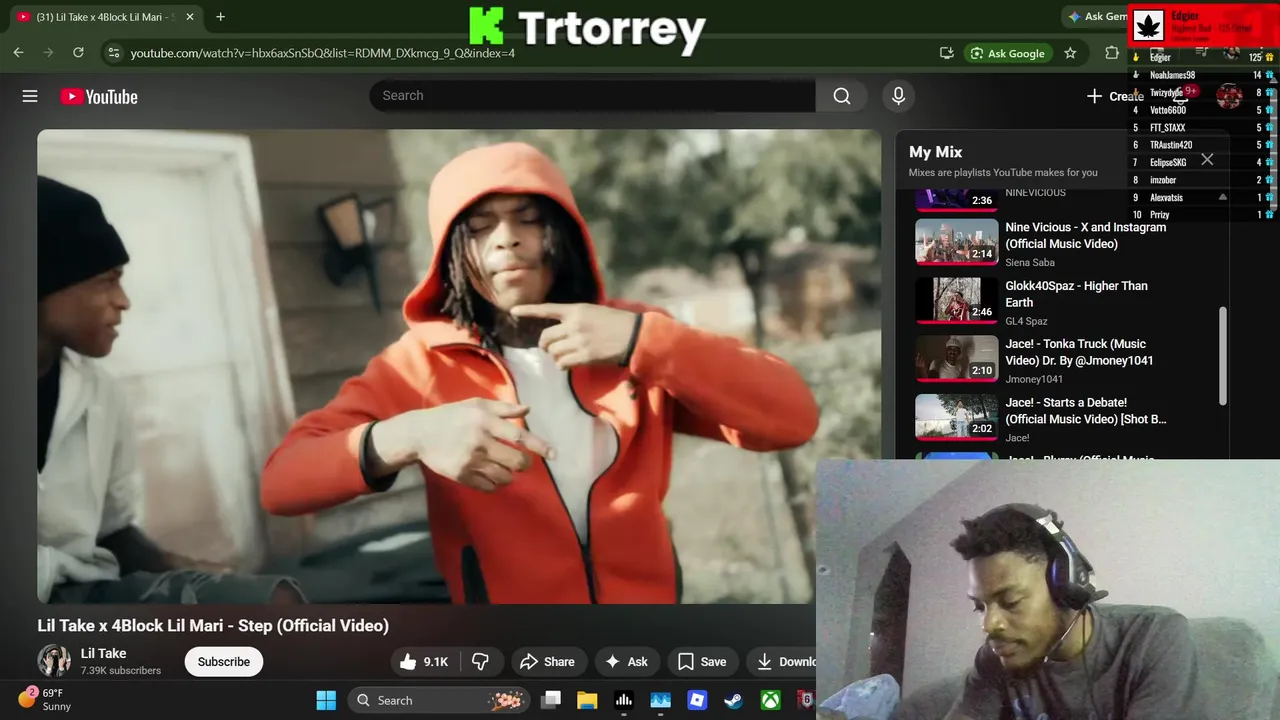
Task: Save the video to a playlist
Action: pyautogui.click(x=702, y=661)
